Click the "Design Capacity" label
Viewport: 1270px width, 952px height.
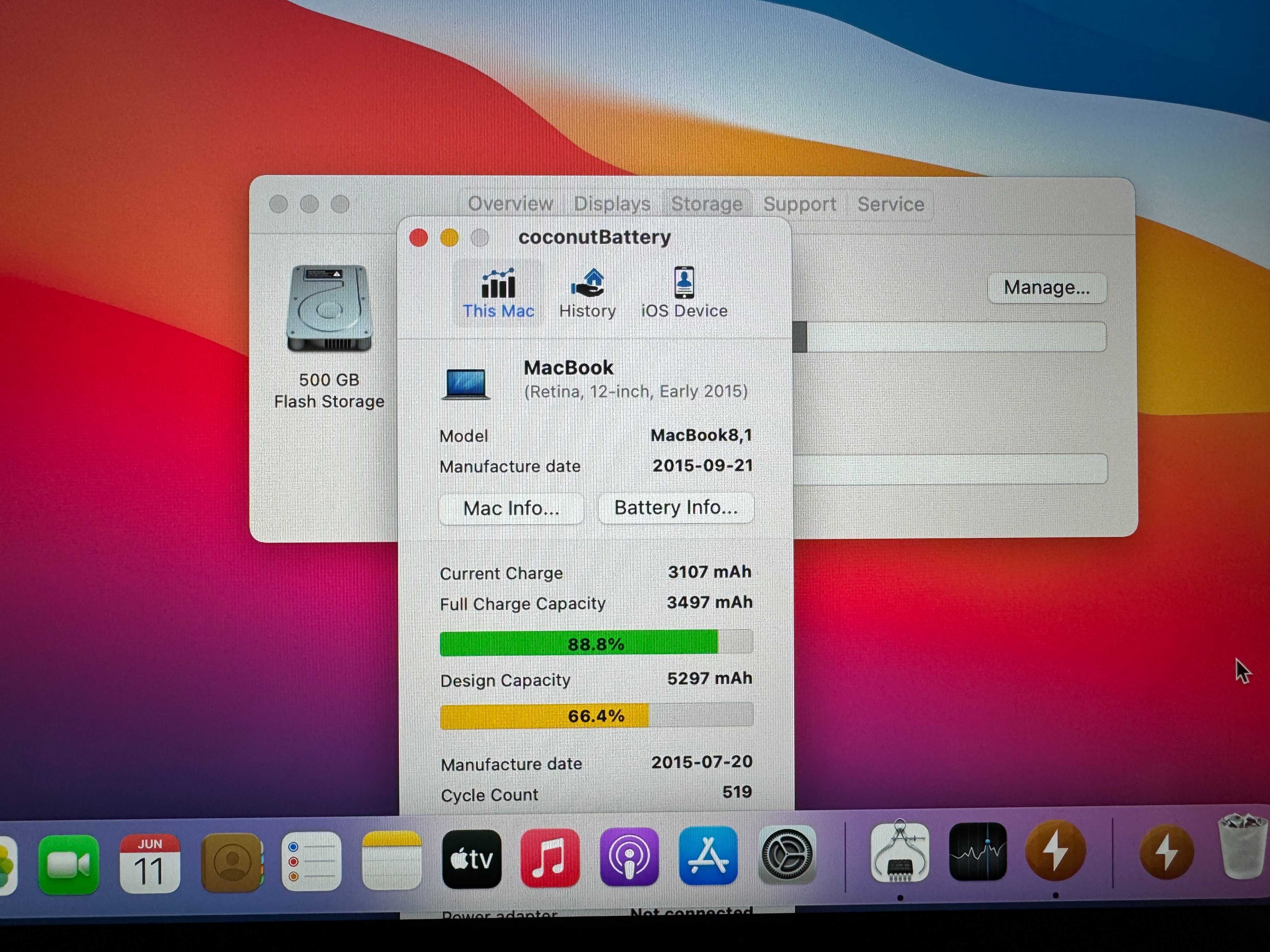(505, 680)
